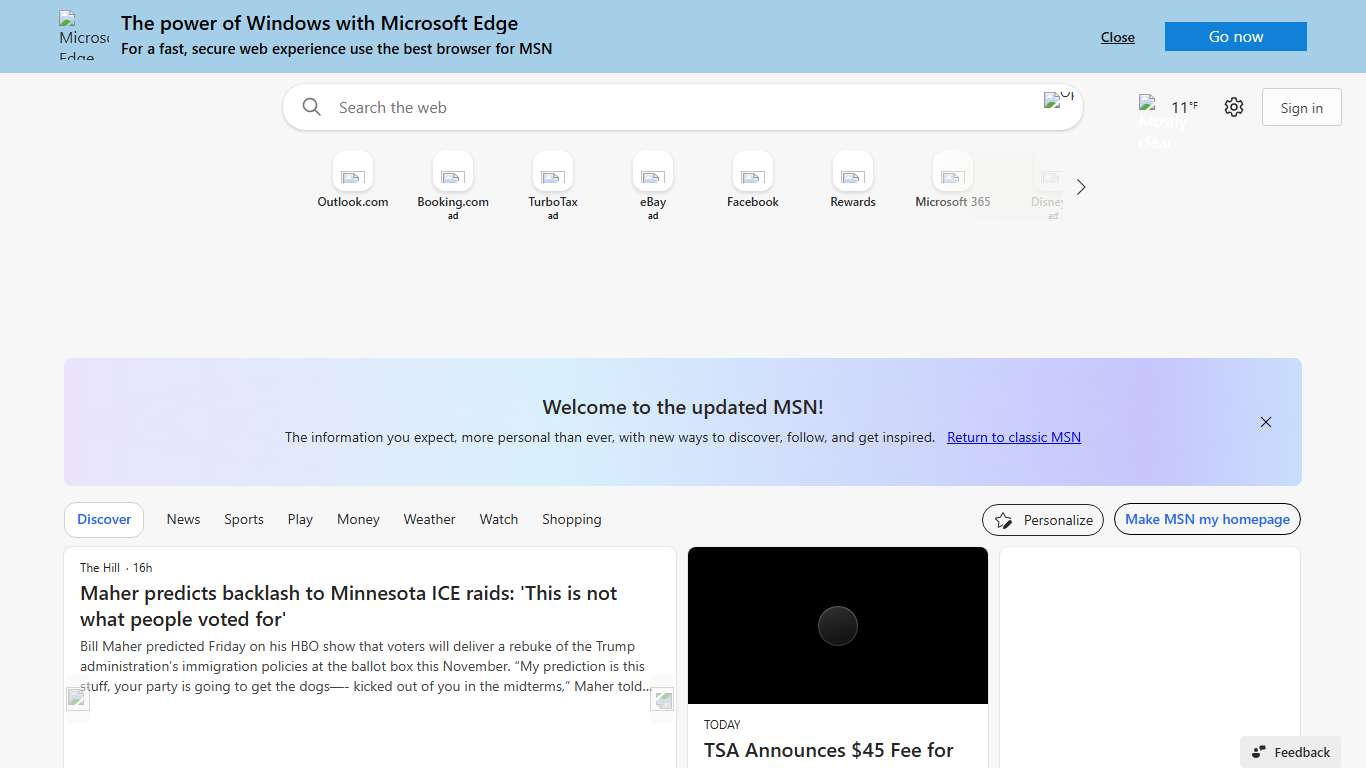Open the eBay shortcut
This screenshot has width=1366, height=768.
click(x=652, y=180)
